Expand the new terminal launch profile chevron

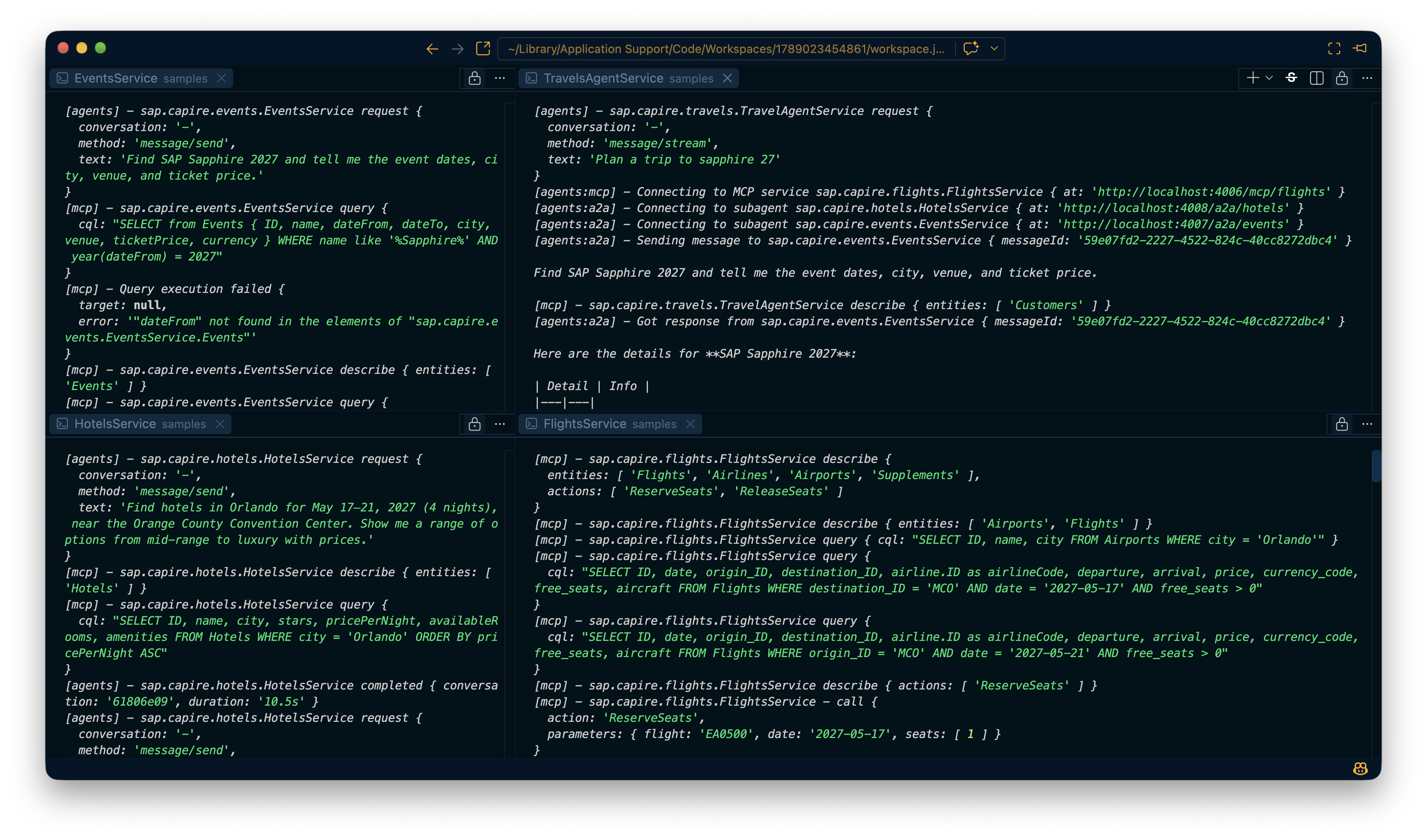pos(1269,78)
